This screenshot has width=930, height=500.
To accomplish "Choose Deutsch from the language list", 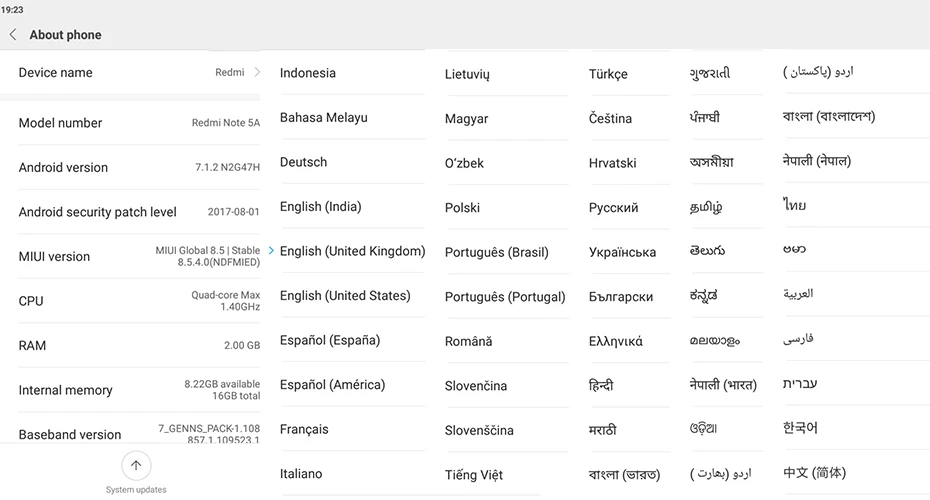I will pos(303,163).
